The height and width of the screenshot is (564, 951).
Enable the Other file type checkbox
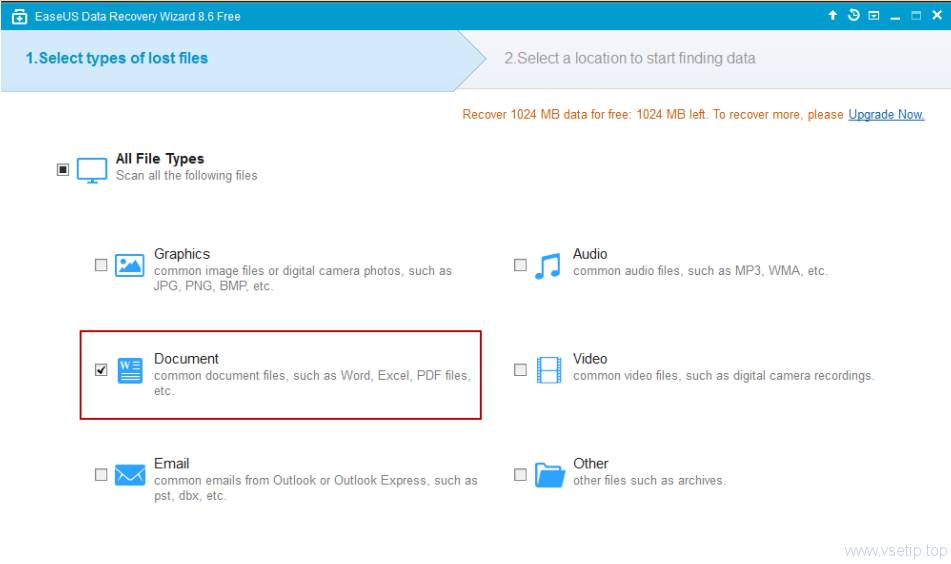pyautogui.click(x=520, y=474)
